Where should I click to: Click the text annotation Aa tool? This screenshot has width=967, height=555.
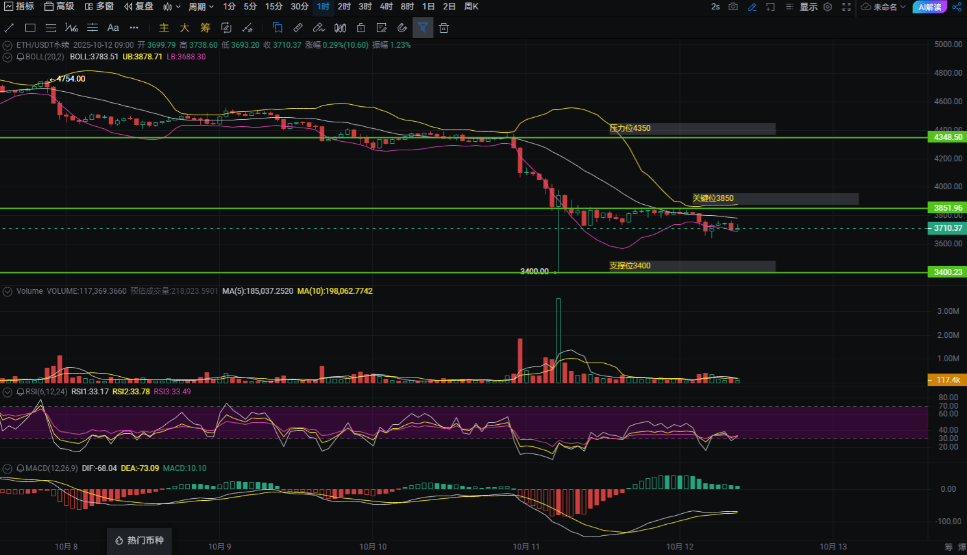pos(112,28)
